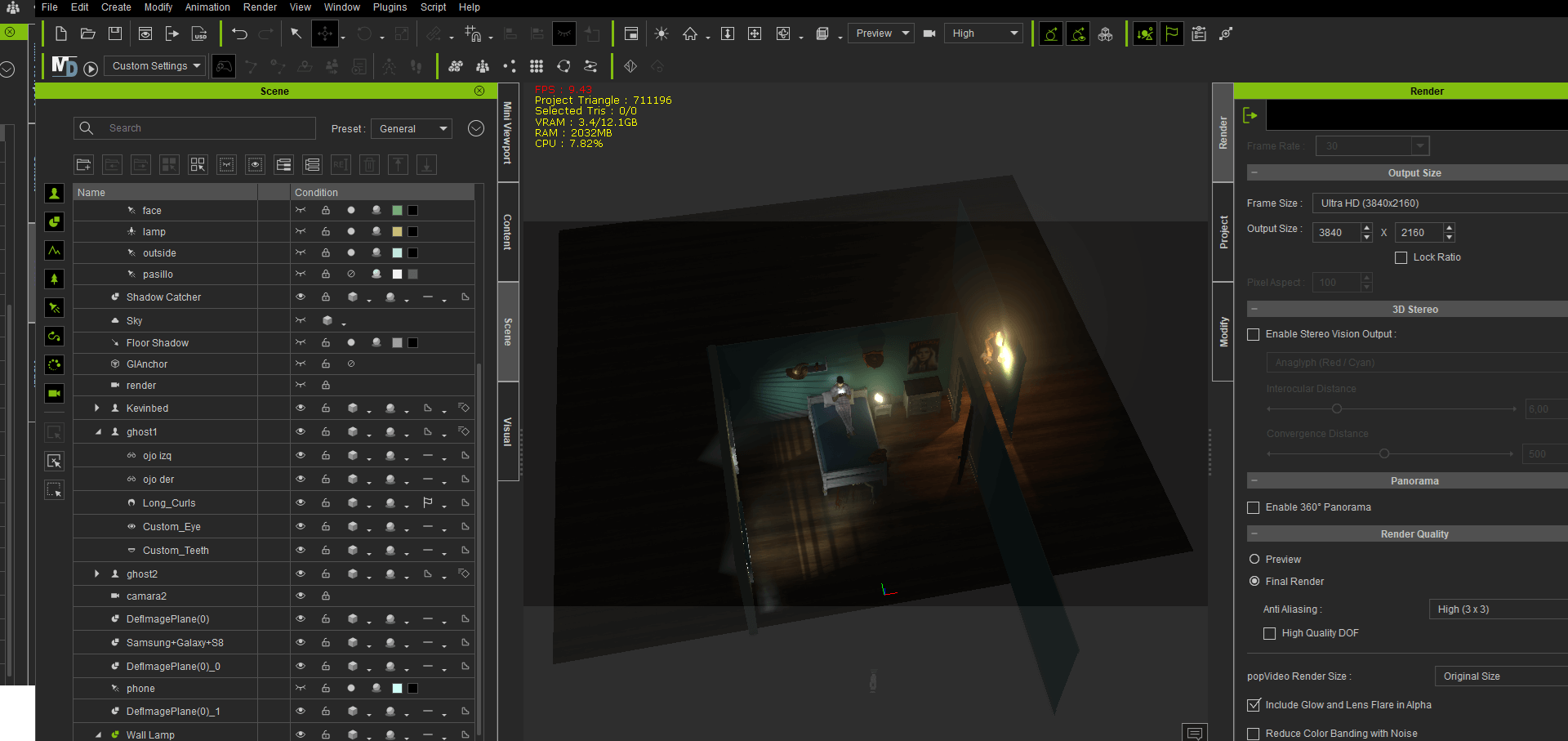Open the File menu
This screenshot has height=741, width=1568.
coord(50,7)
